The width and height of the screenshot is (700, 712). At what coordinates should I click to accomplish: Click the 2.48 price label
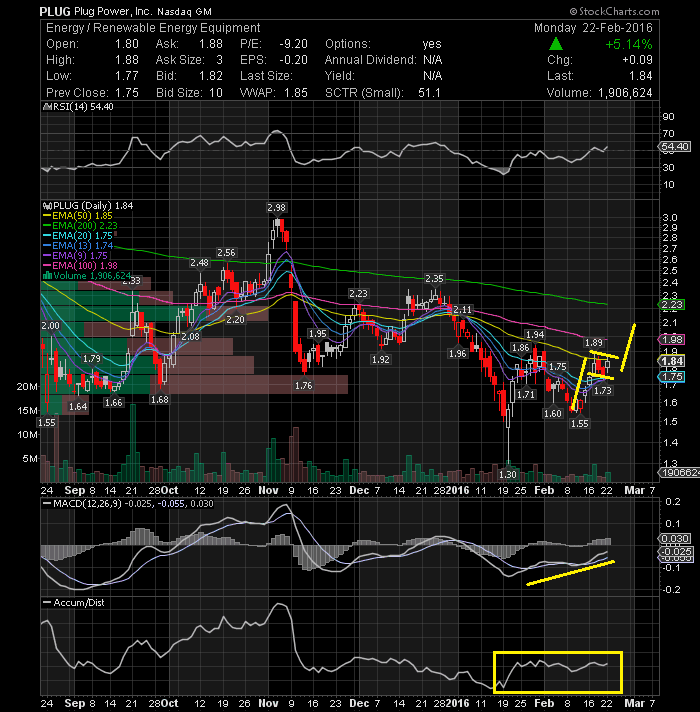coord(199,262)
